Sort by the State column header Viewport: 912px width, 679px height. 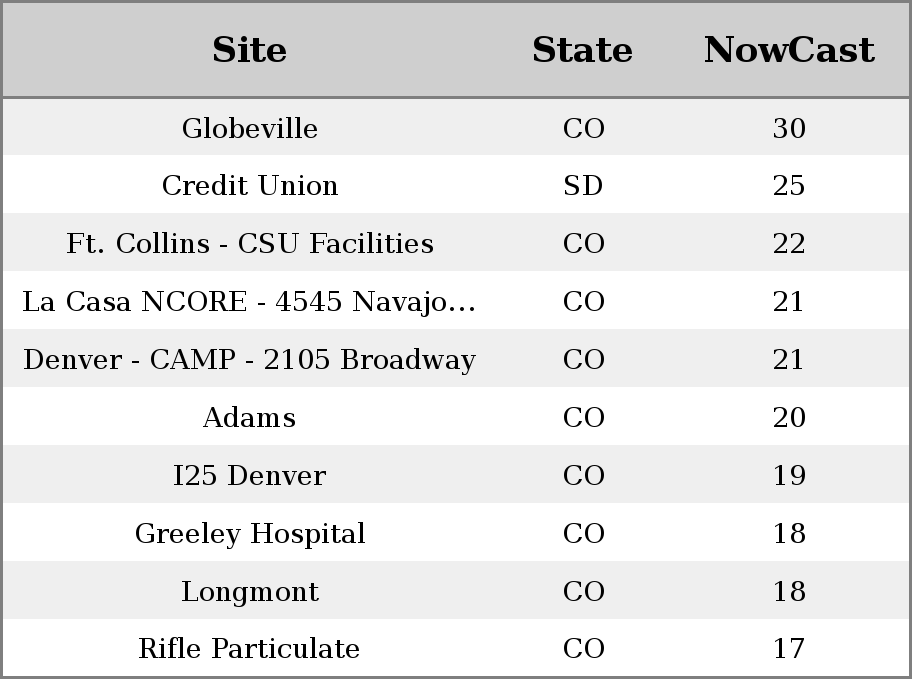(x=583, y=50)
